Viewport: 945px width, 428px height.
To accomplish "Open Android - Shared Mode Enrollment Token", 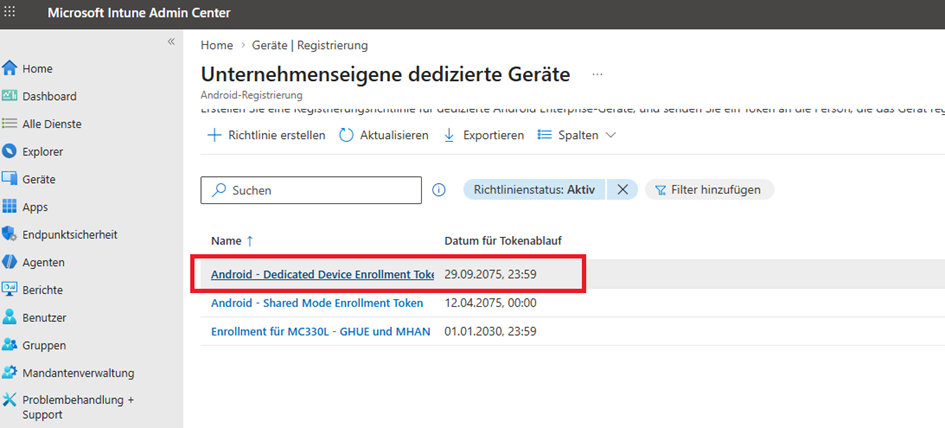I will tap(317, 303).
